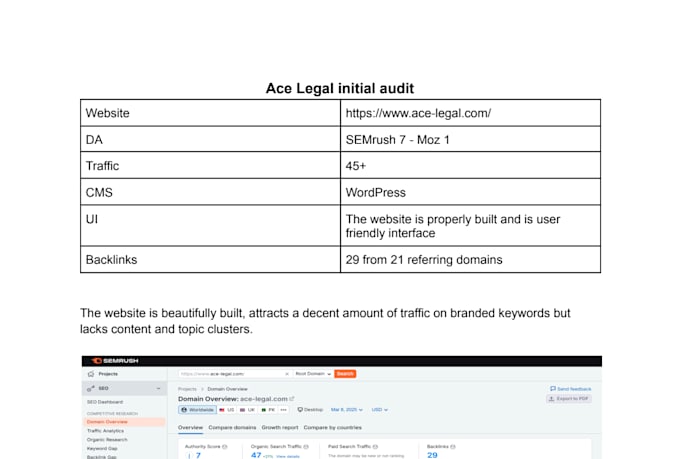Click Paid Search Traffic info icon
This screenshot has height=459, width=680.
click(x=376, y=446)
